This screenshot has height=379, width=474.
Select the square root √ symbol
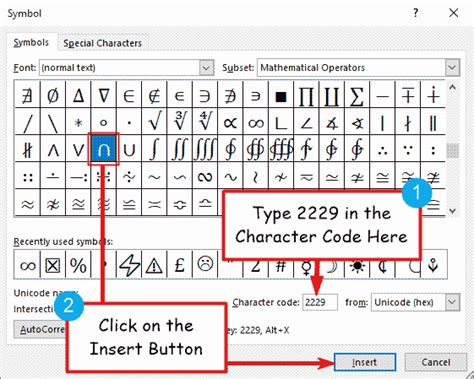point(154,122)
